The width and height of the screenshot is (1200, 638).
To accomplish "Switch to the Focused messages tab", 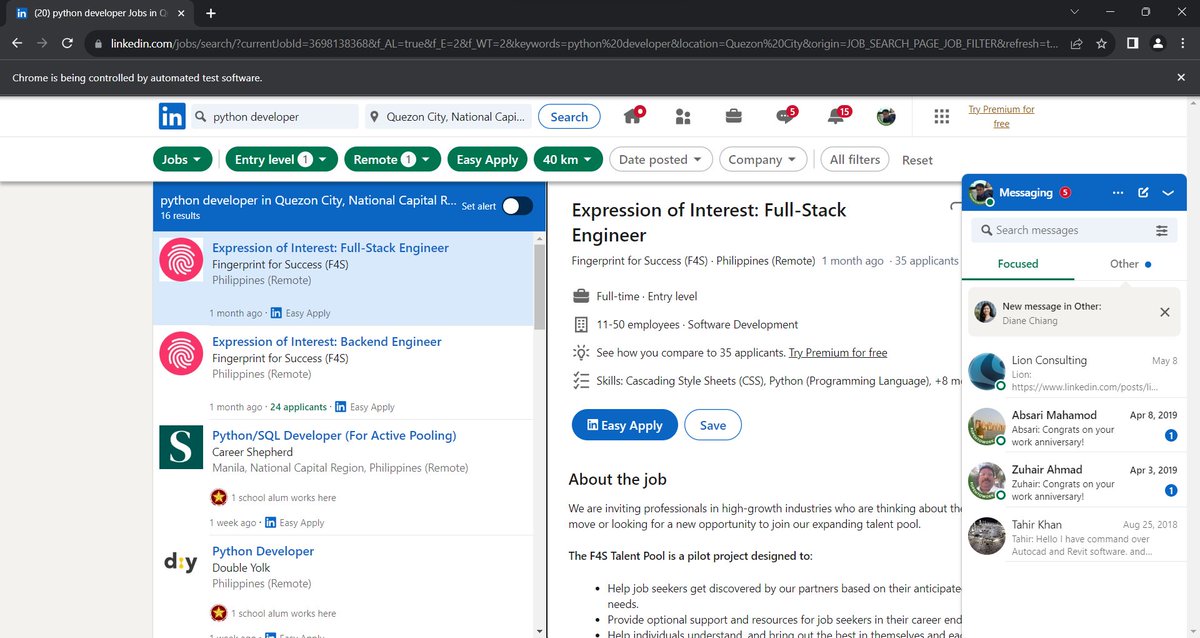I will 1018,264.
